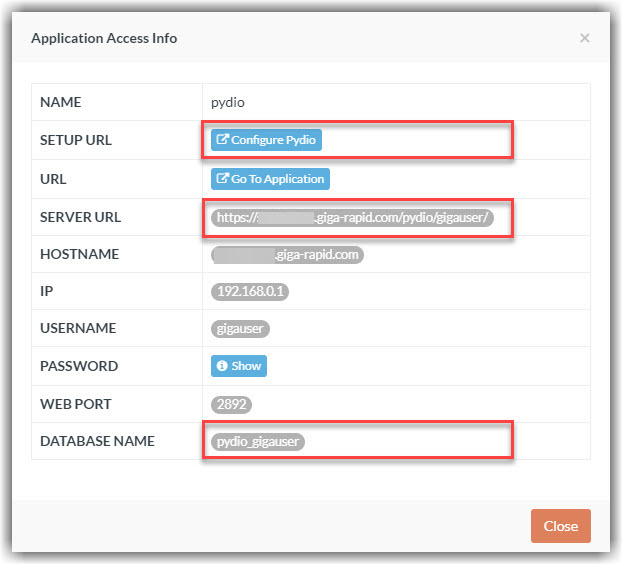The height and width of the screenshot is (565, 623).
Task: Close the dialog with the orange Close button
Action: point(561,526)
